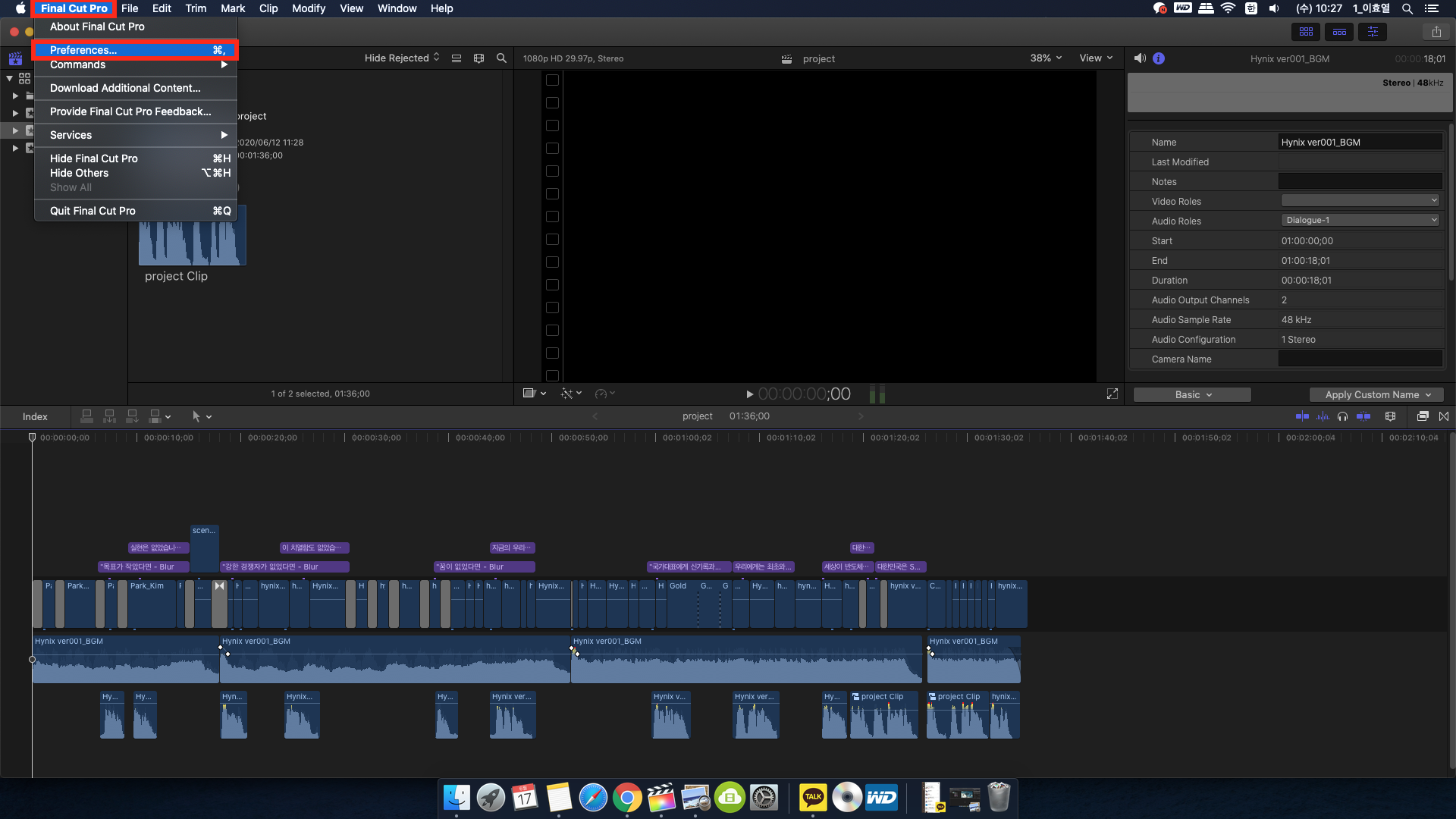Toggle the Browser panel button
Viewport: 1456px width, 819px height.
tap(1306, 32)
